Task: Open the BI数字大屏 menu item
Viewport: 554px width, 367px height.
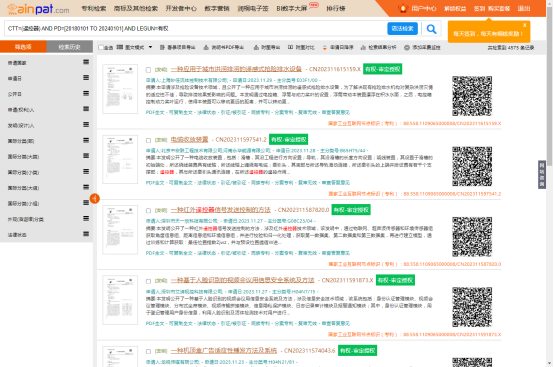Action: point(292,8)
